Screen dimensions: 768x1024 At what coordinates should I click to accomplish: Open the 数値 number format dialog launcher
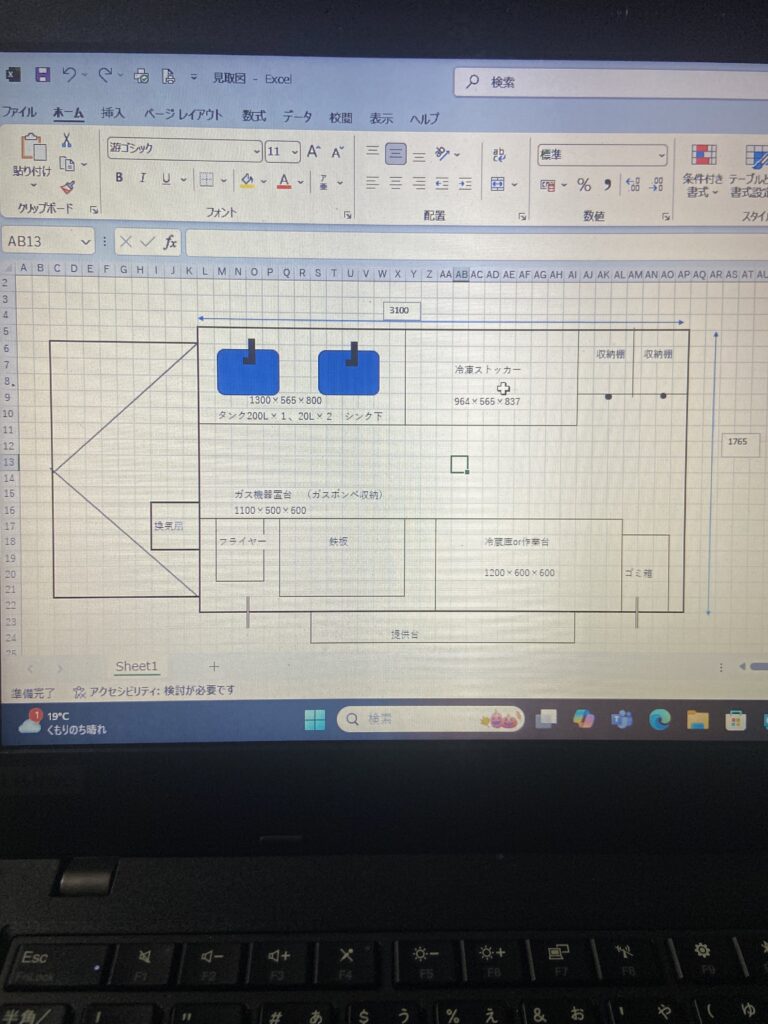(665, 216)
